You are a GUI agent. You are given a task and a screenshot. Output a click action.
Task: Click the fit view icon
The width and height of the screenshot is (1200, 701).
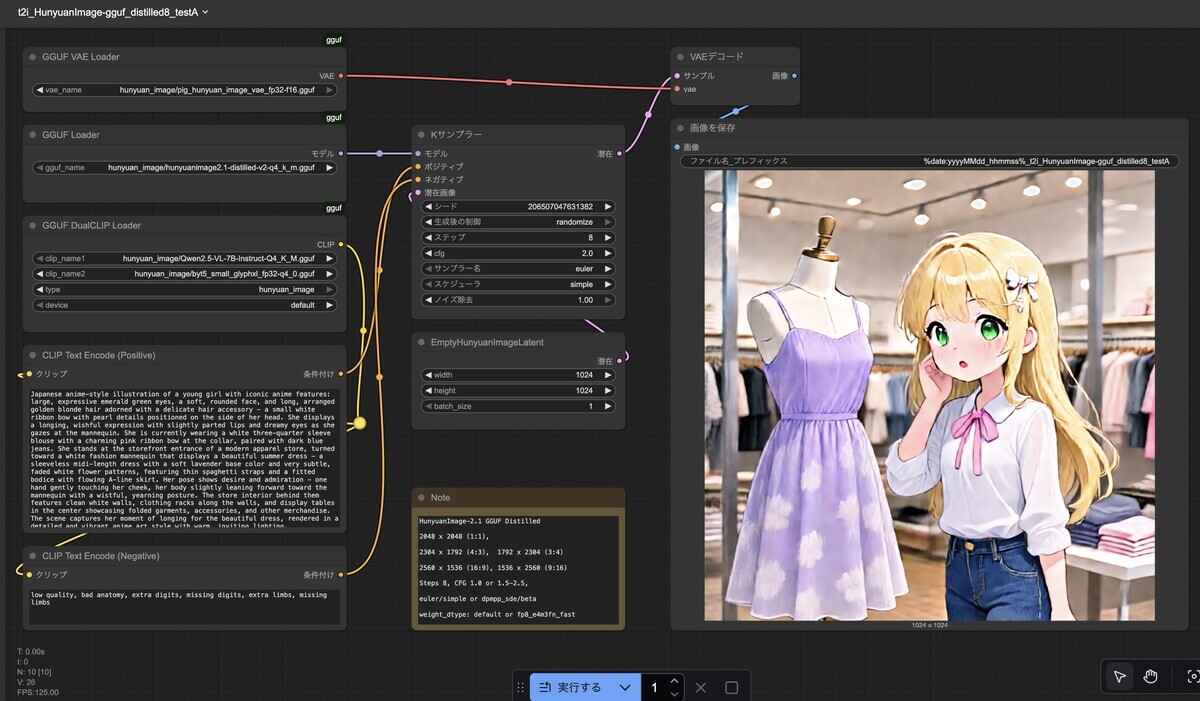1192,677
